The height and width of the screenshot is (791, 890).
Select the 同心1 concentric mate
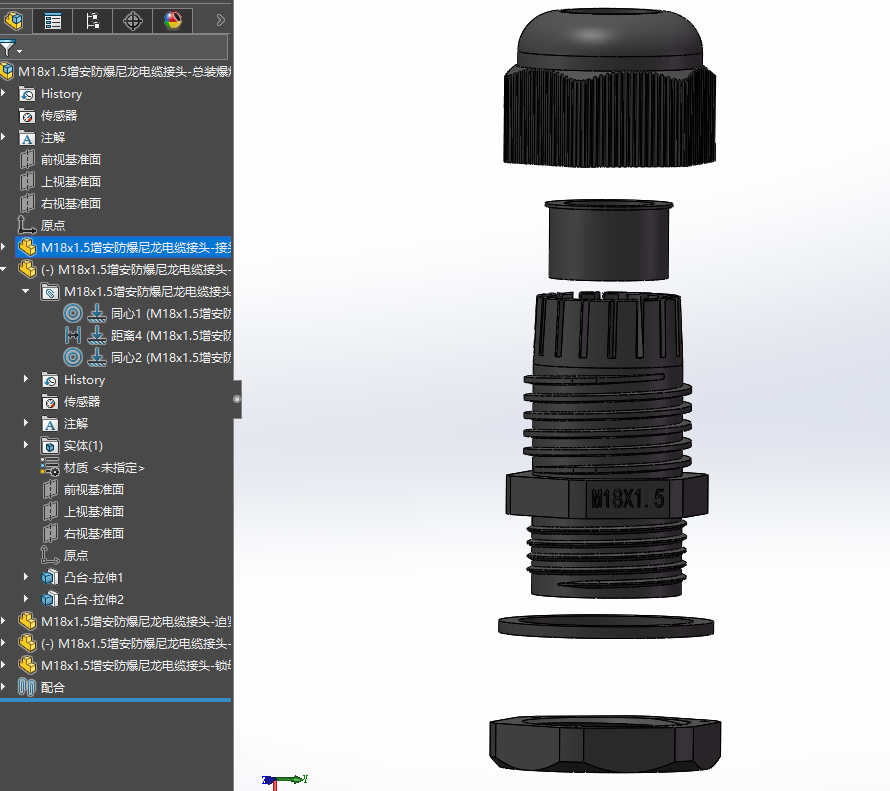click(x=170, y=314)
